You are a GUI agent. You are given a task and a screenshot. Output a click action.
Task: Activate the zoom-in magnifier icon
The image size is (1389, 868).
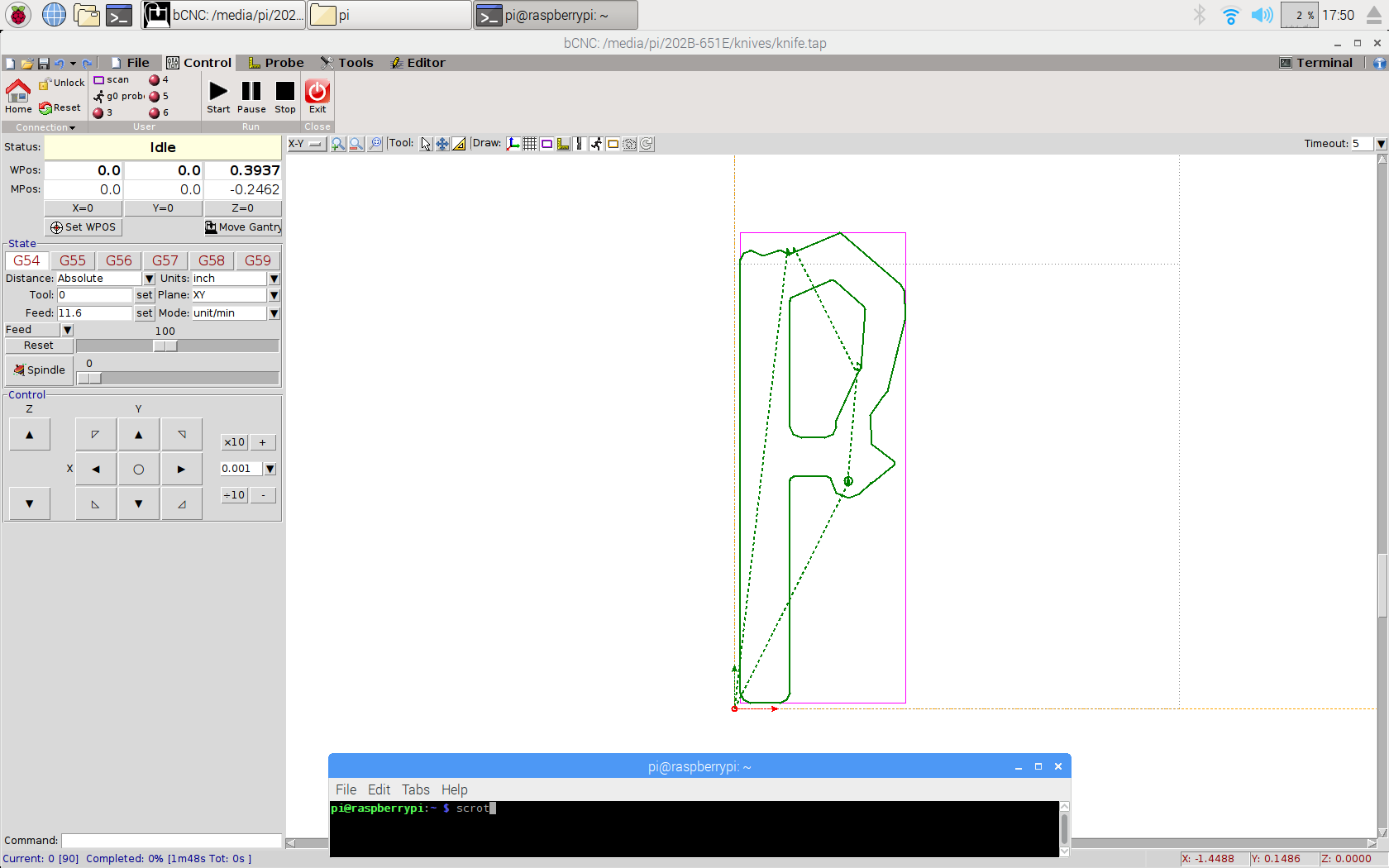[x=337, y=144]
